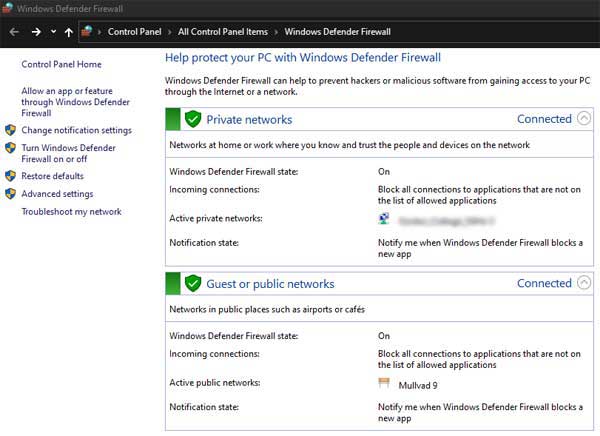Click the blurred active private network name
This screenshot has width=600, height=436.
447,221
